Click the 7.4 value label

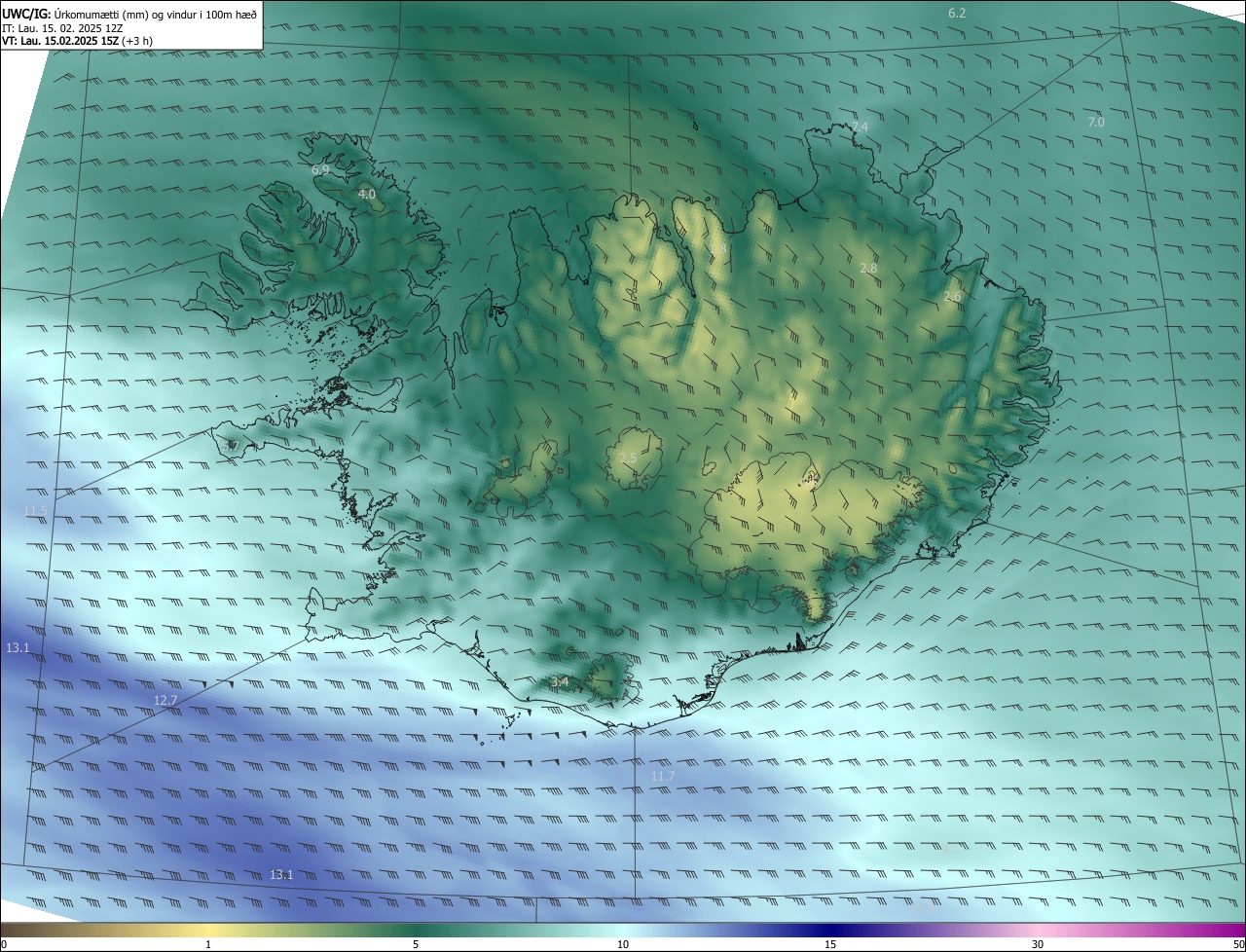pyautogui.click(x=859, y=128)
